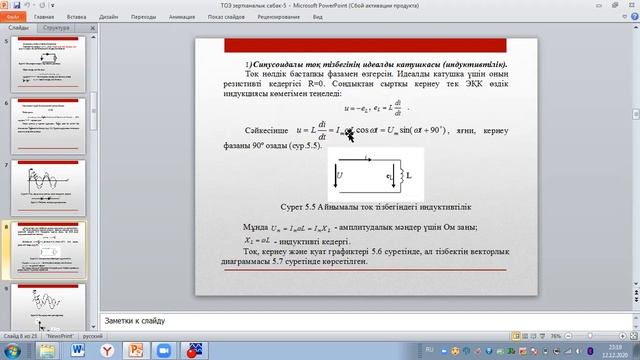
Task: Collapse the ribbon arrow icon
Action: click(624, 17)
